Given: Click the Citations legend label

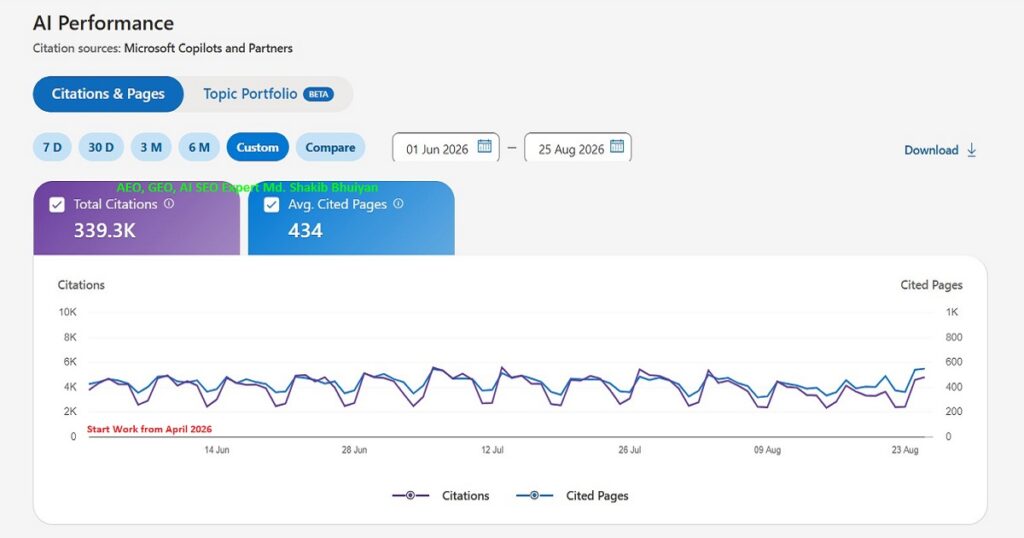Looking at the screenshot, I should tap(466, 496).
